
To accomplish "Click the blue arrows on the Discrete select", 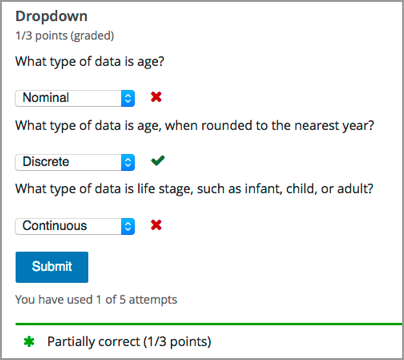I will 128,162.
